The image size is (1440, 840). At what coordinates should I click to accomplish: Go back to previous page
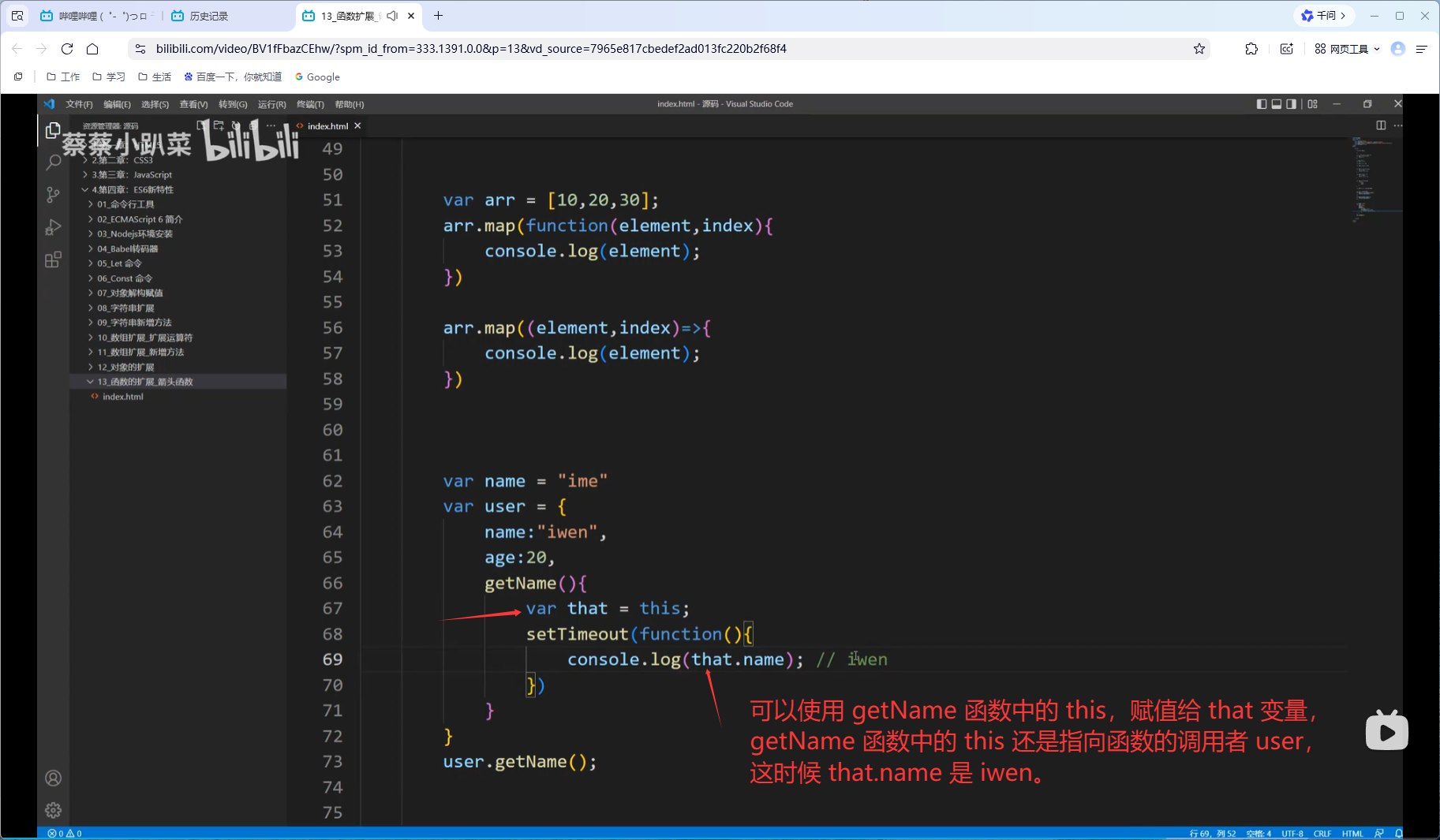point(17,49)
